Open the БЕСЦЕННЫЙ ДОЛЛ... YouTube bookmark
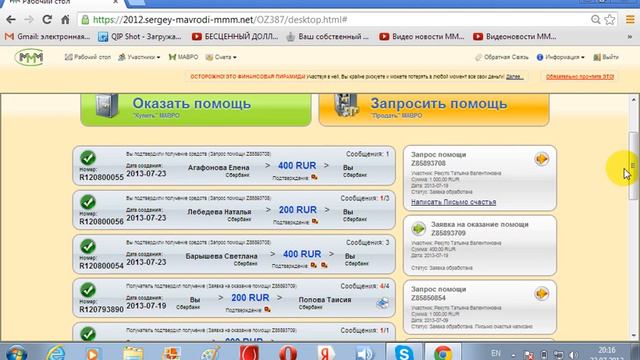640x360 pixels. (x=235, y=37)
